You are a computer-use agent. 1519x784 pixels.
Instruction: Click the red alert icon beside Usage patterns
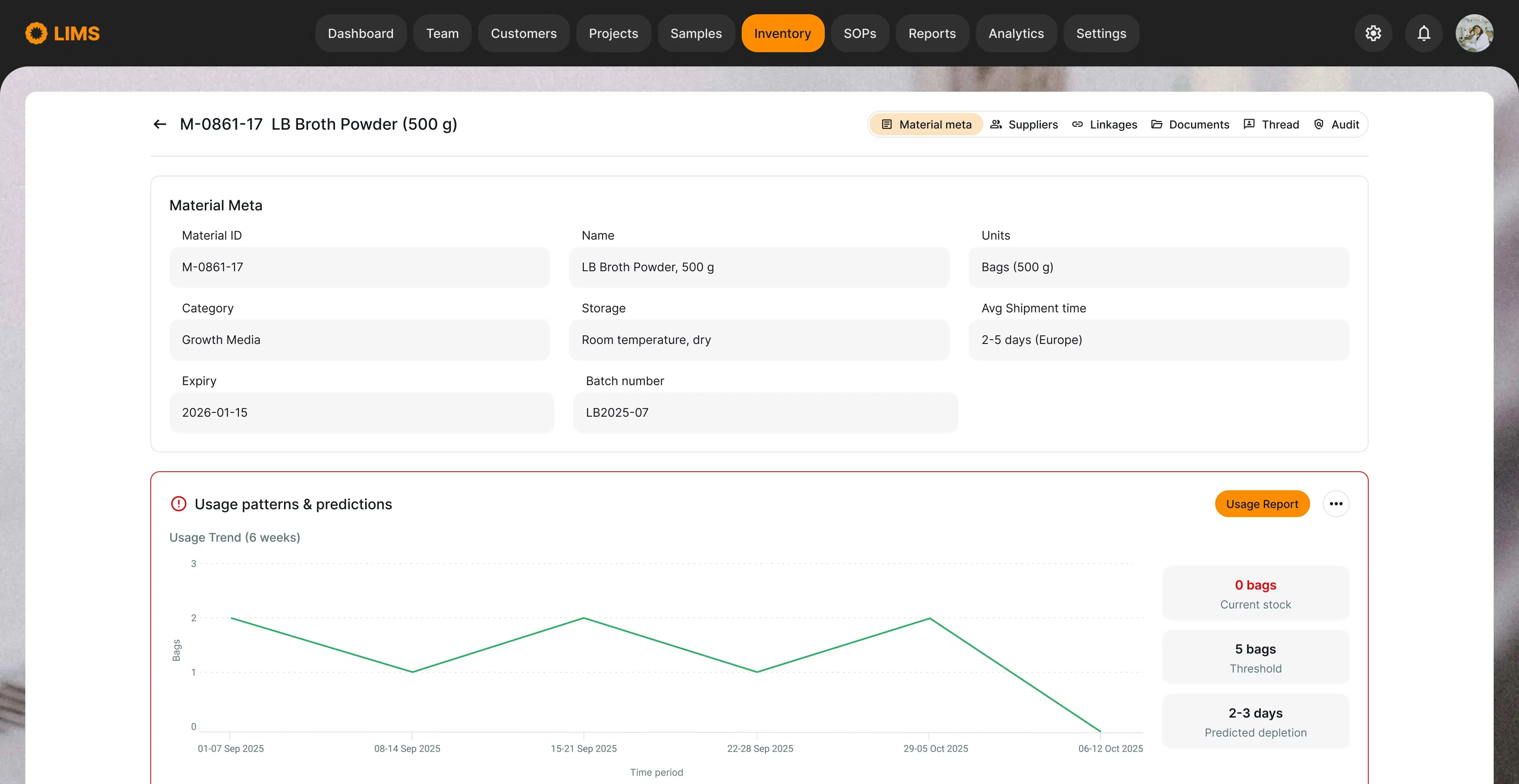click(x=179, y=503)
